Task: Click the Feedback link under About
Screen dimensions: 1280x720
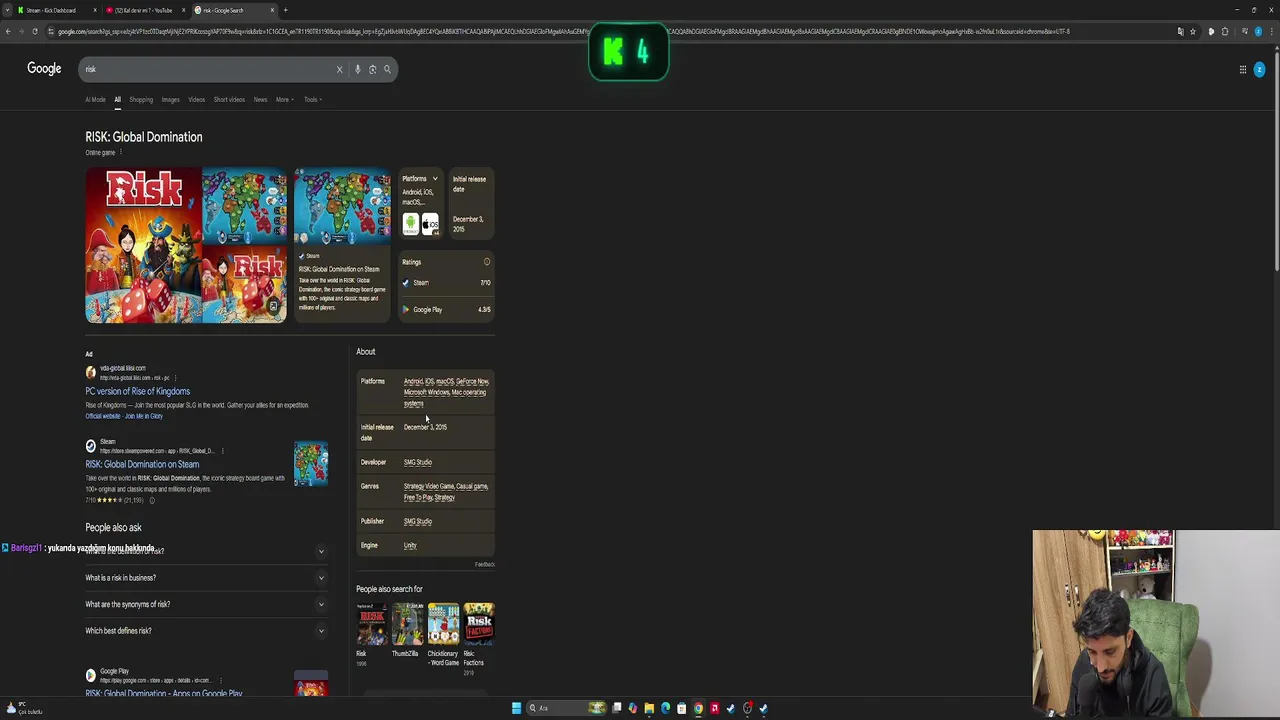Action: coord(485,564)
